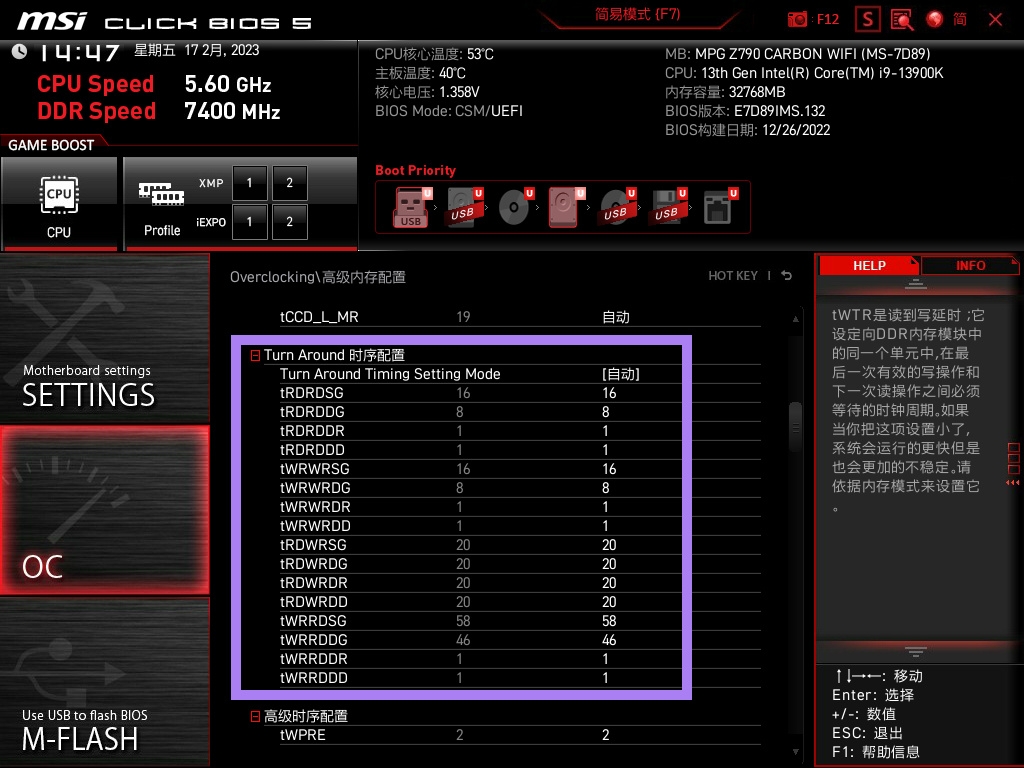Select the network boot device icon
1024x768 pixels.
719,207
